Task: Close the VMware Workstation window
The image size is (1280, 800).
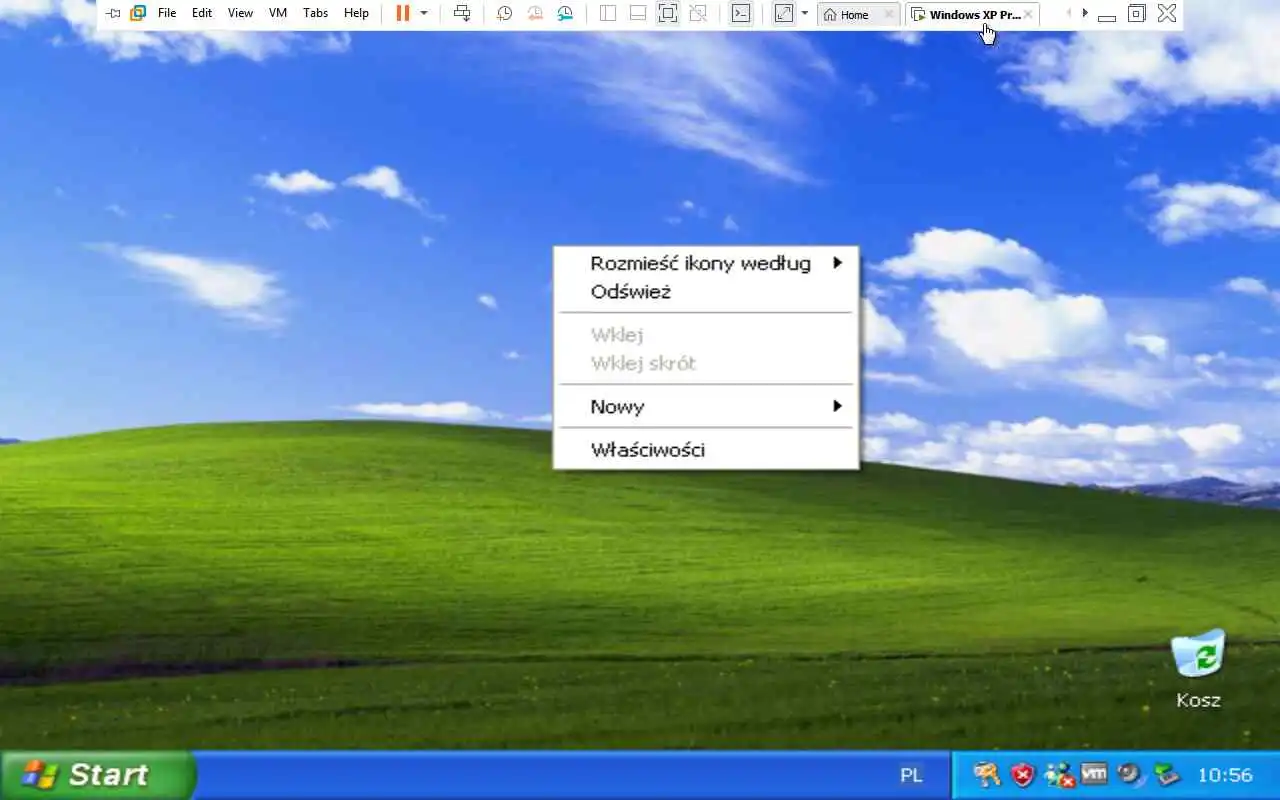Action: pyautogui.click(x=1166, y=13)
